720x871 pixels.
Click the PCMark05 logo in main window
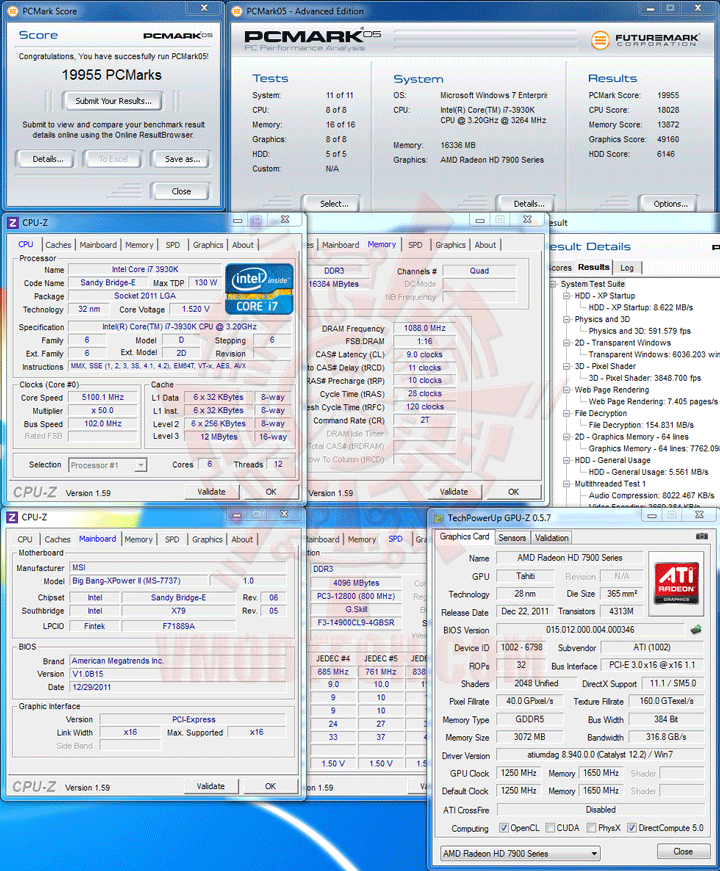[313, 37]
